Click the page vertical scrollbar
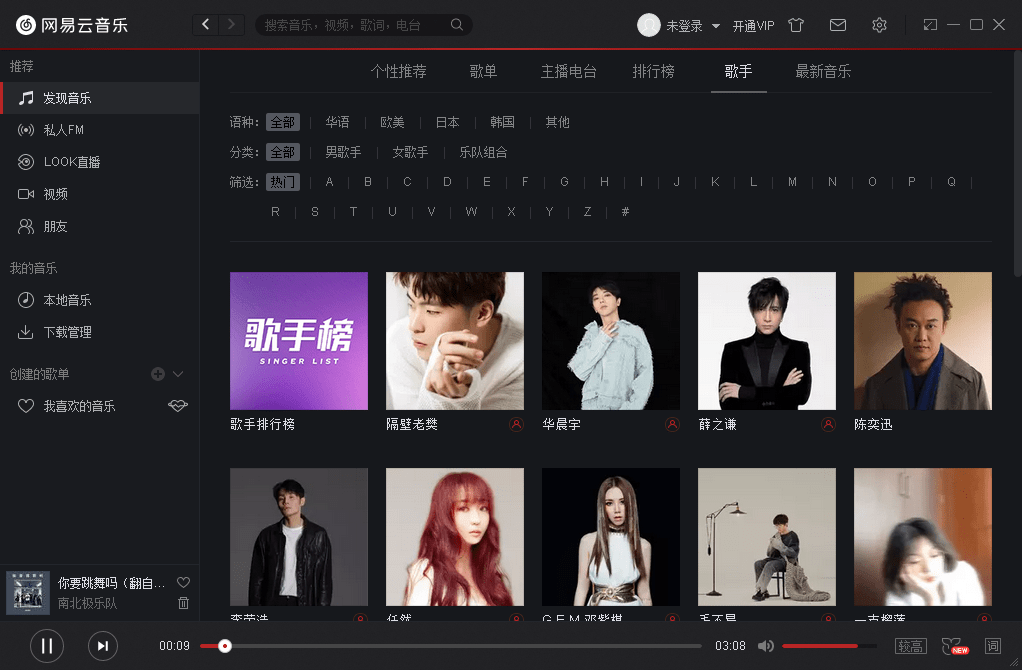1022x670 pixels. coord(1017,163)
